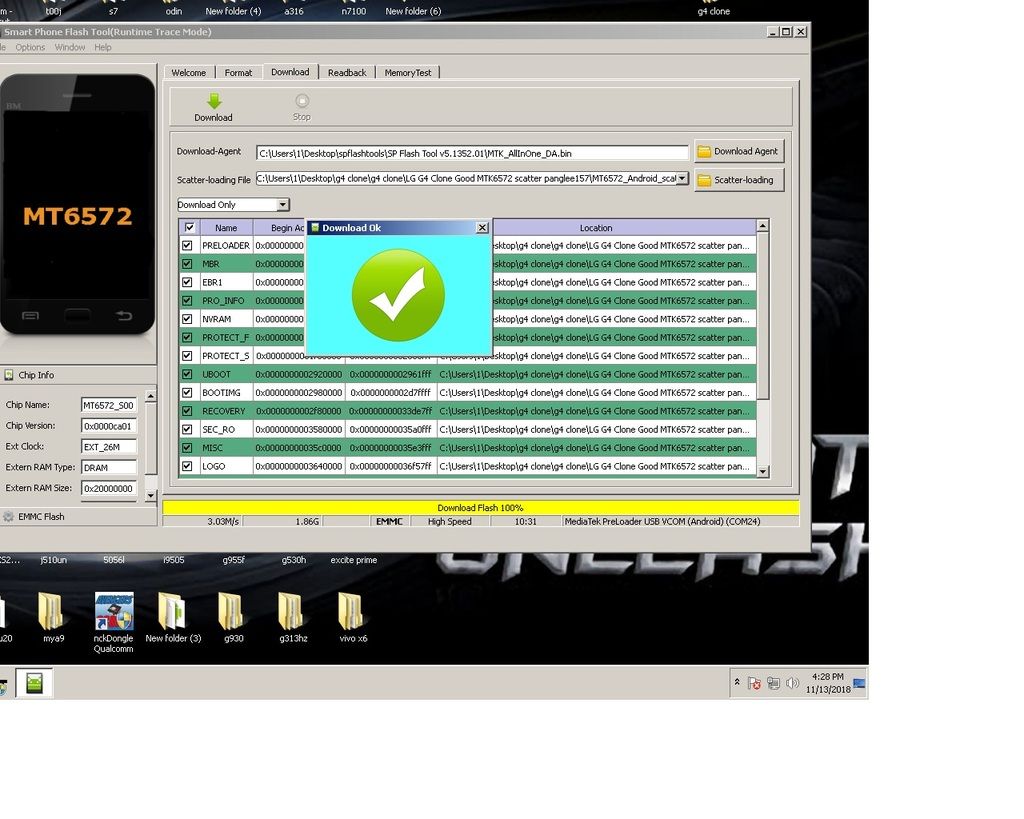Open the mya9 desktop folder
1024x819 pixels.
pyautogui.click(x=53, y=611)
